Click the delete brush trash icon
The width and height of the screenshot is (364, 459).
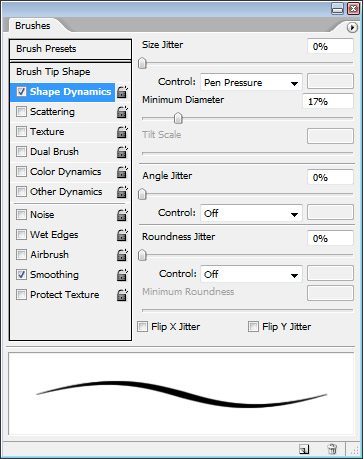(x=332, y=449)
